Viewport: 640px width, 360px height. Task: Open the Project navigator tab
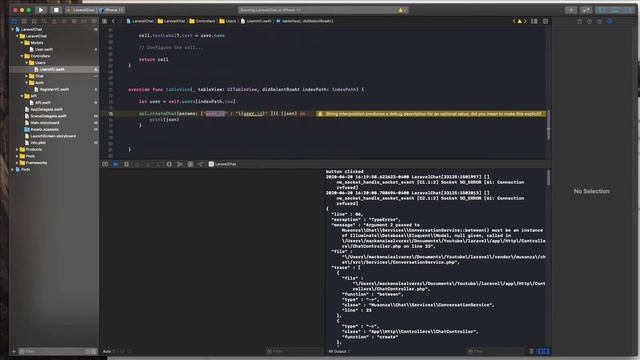tap(14, 21)
